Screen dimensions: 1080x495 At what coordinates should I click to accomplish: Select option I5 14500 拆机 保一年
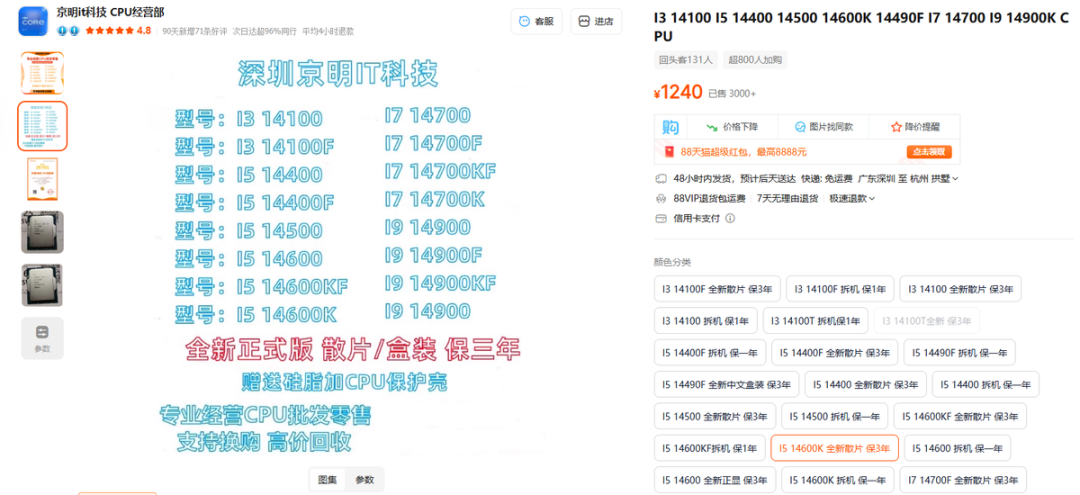835,416
